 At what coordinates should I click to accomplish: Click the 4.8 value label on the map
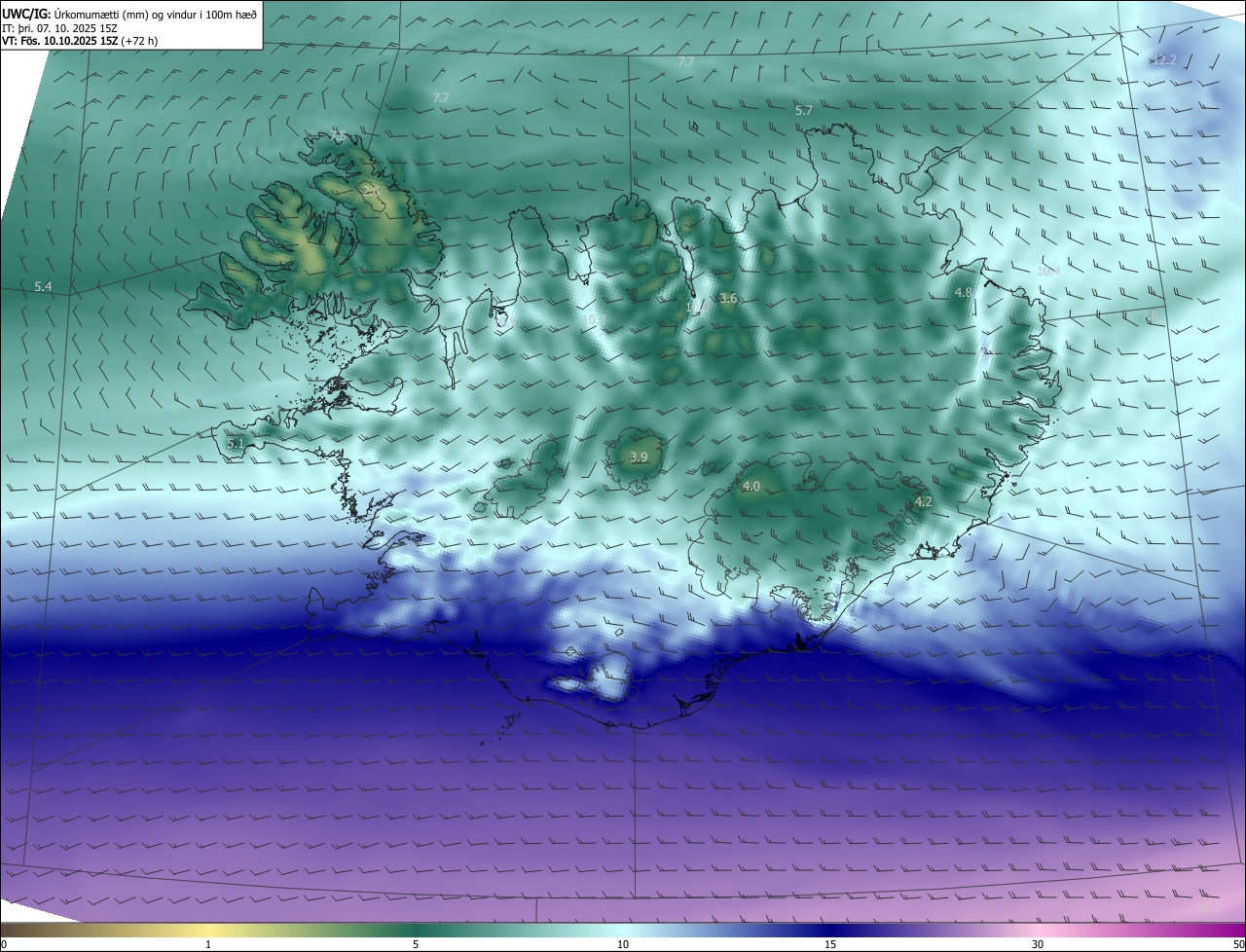(x=964, y=292)
